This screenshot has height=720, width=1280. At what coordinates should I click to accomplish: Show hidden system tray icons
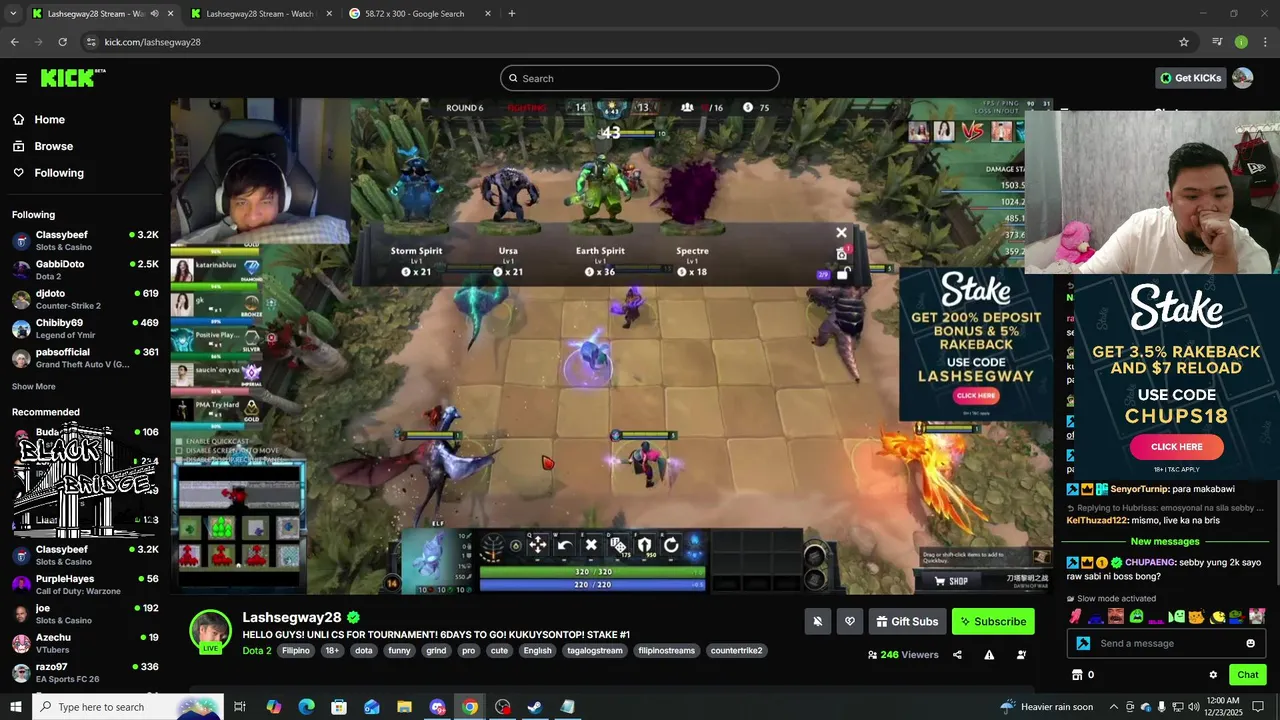pyautogui.click(x=1115, y=707)
